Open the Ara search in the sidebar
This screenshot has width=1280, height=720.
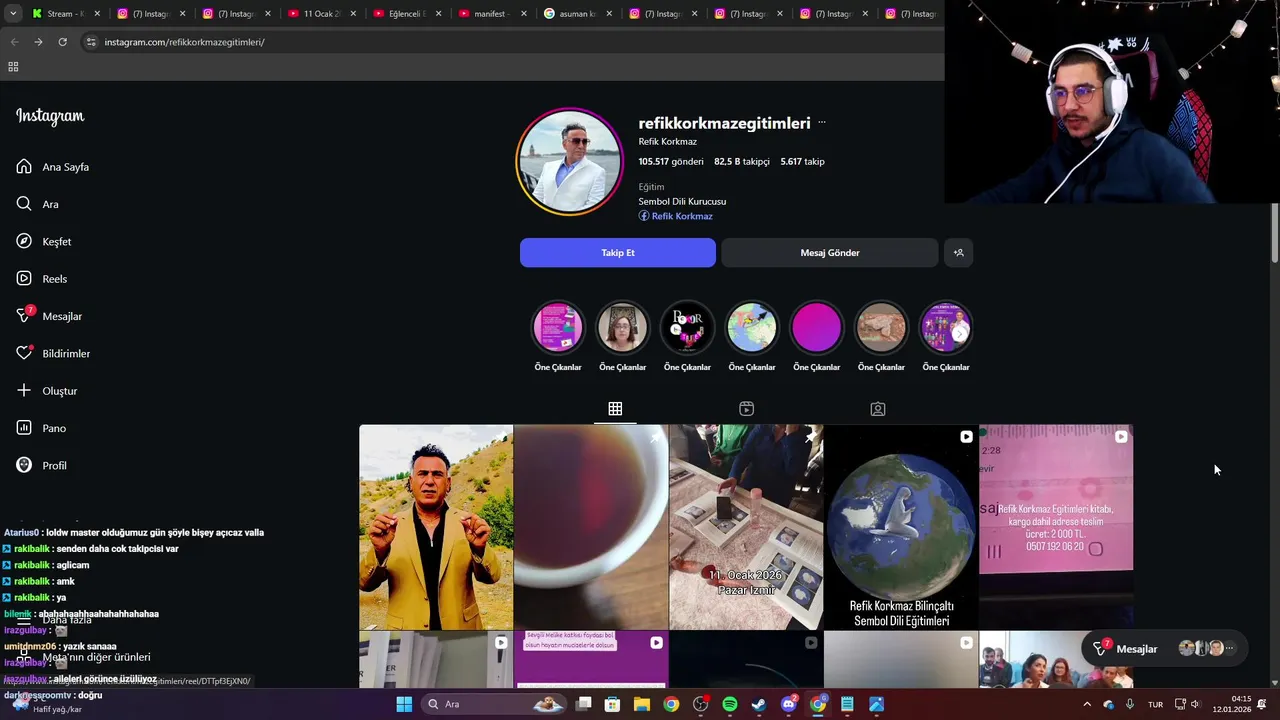(x=38, y=204)
